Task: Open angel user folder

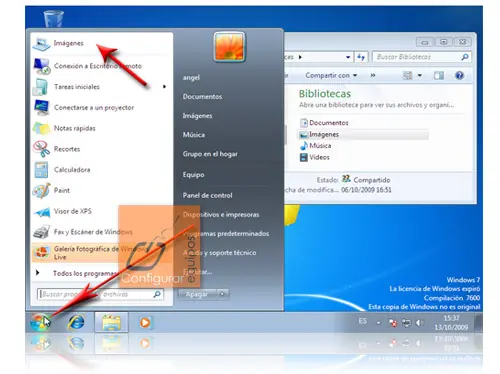Action: [x=191, y=78]
